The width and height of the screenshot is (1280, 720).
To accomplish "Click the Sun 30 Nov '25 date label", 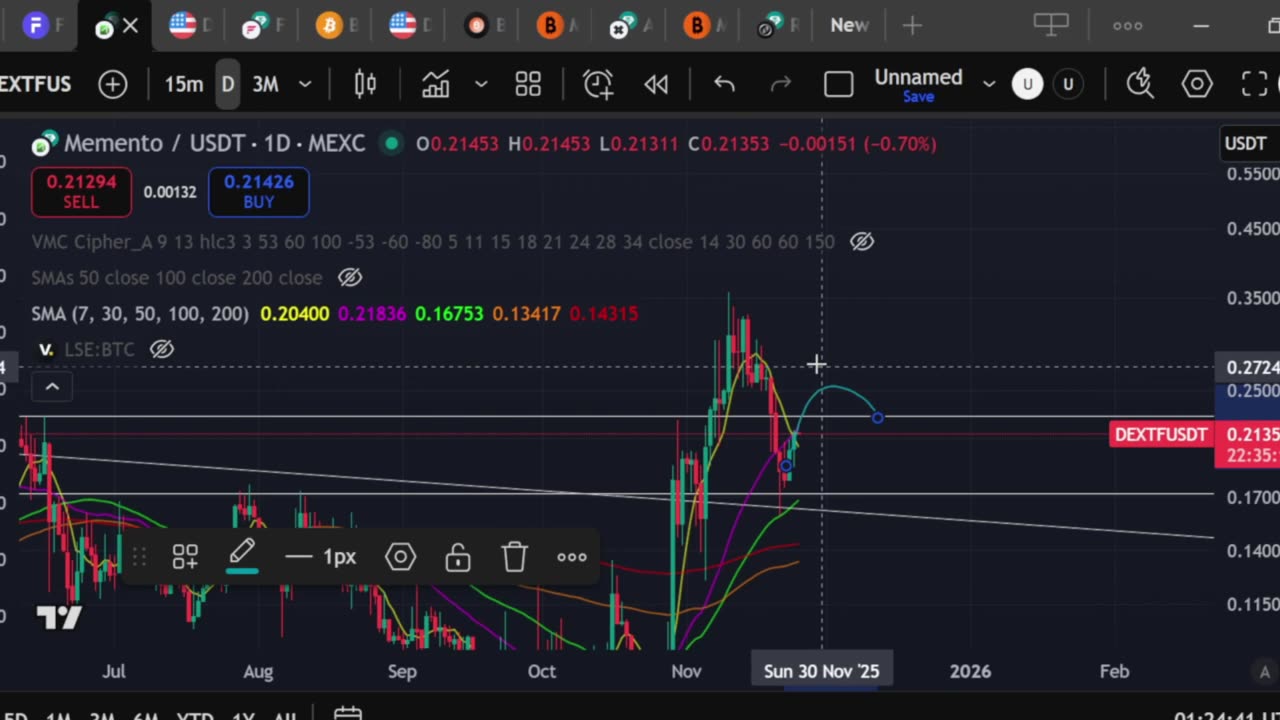I will pos(822,672).
